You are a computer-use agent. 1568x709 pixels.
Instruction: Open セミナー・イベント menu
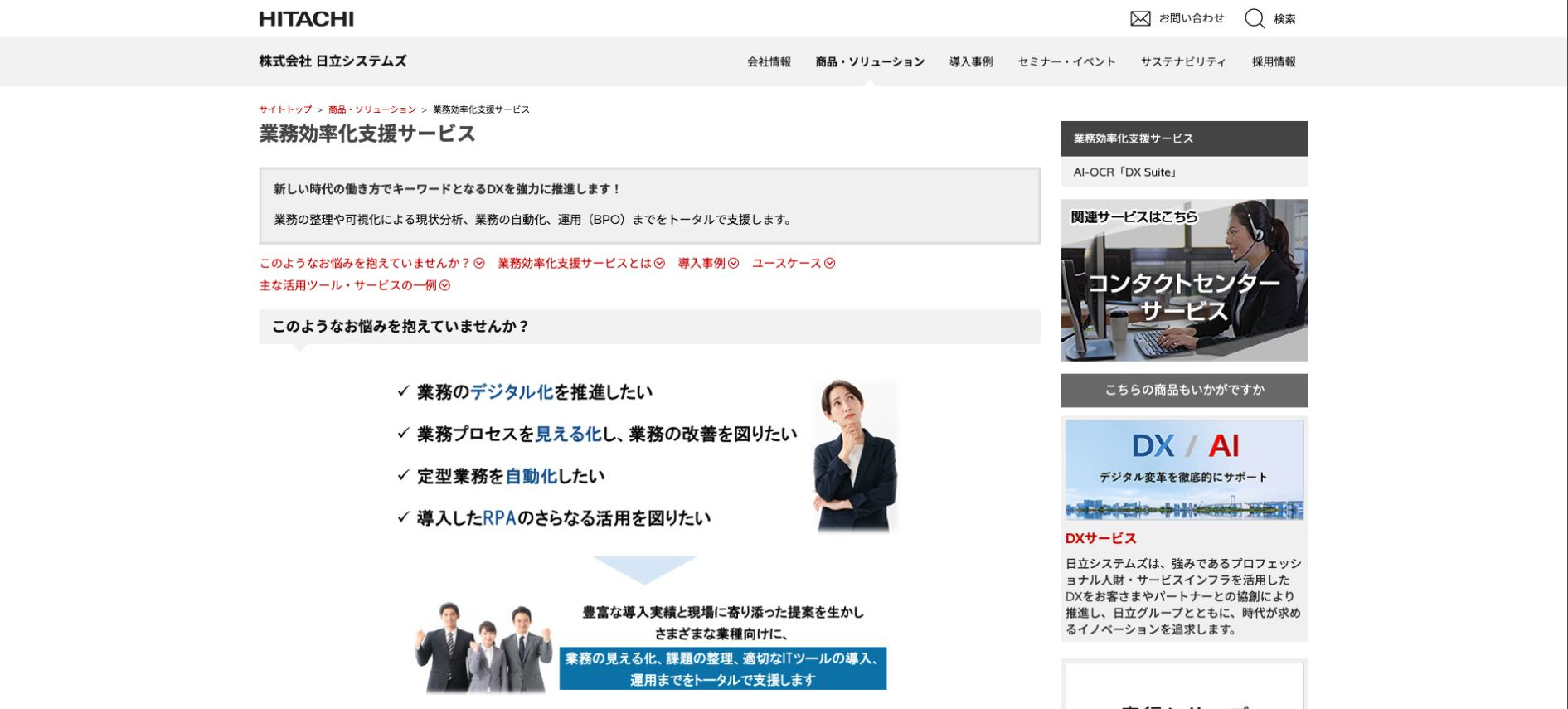point(1066,62)
